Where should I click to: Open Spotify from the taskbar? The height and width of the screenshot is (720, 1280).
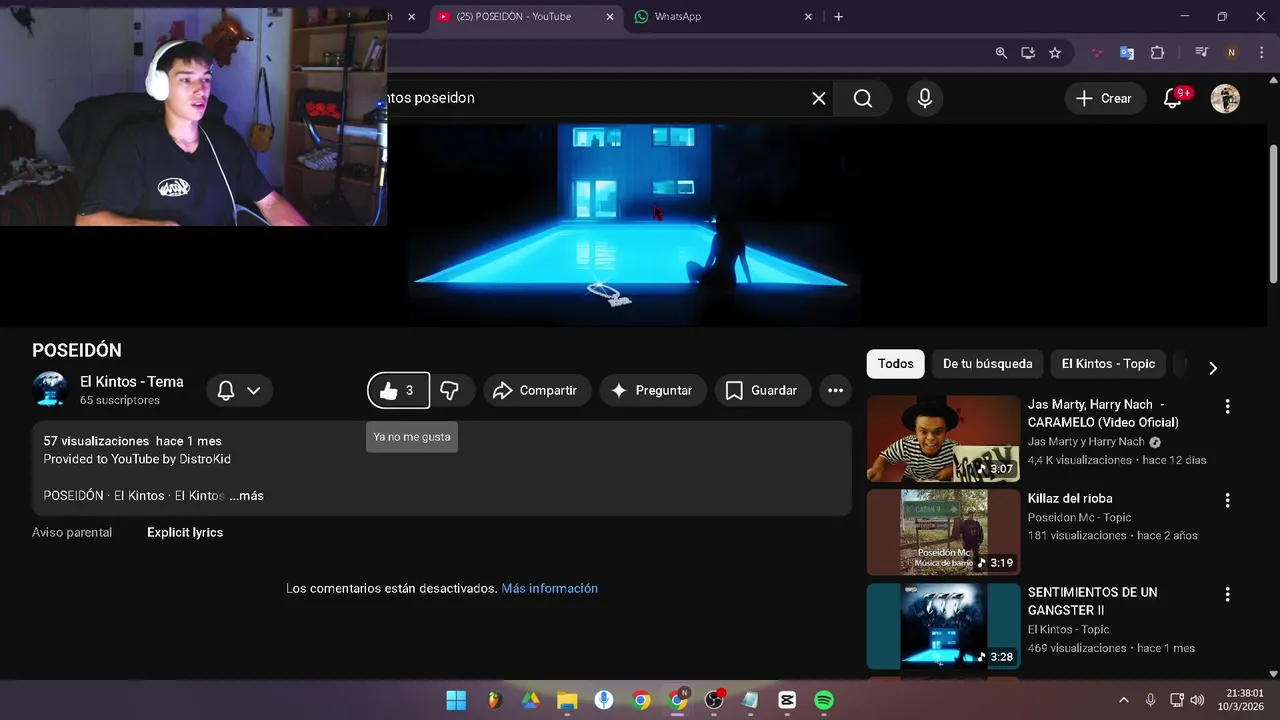pos(824,700)
